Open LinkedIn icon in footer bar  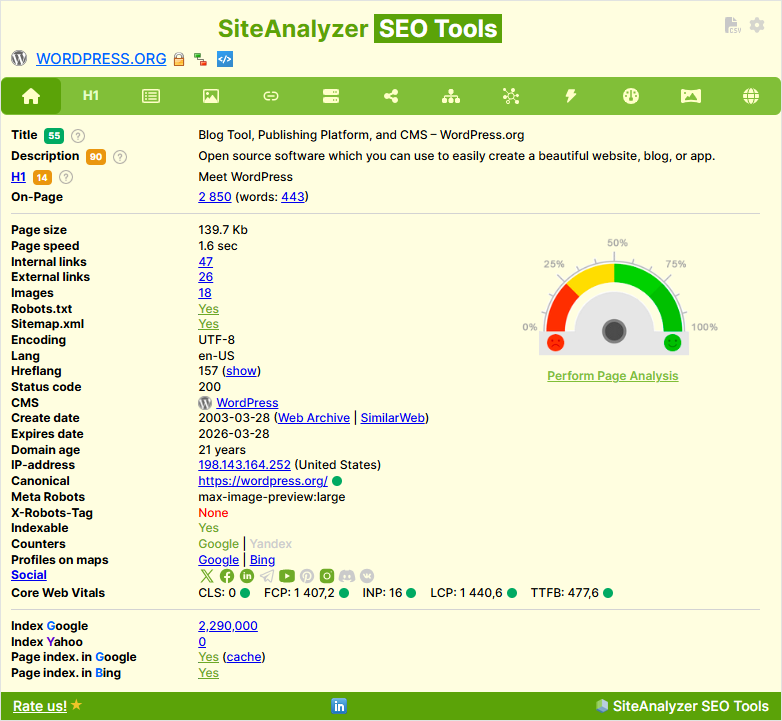pos(339,706)
